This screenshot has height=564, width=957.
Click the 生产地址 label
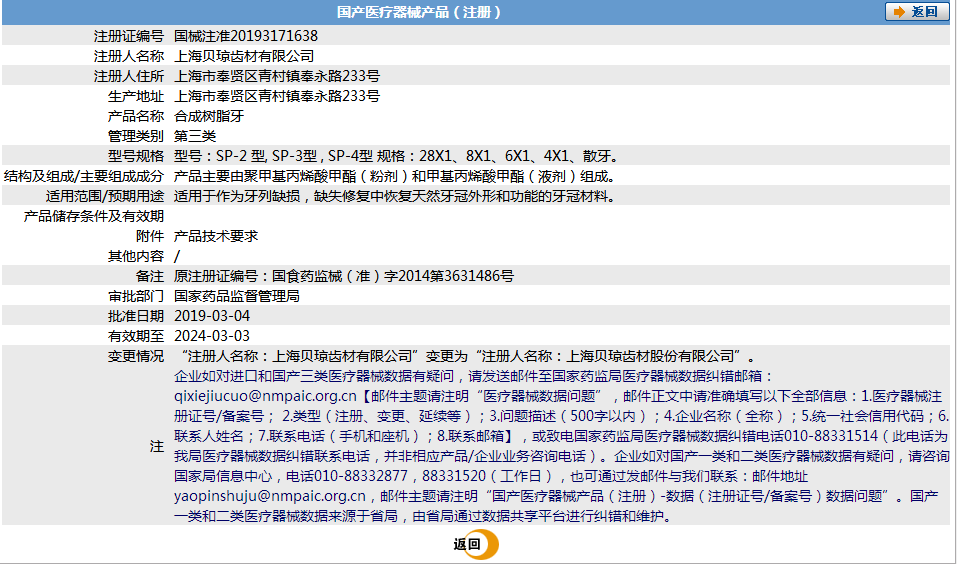tap(136, 96)
